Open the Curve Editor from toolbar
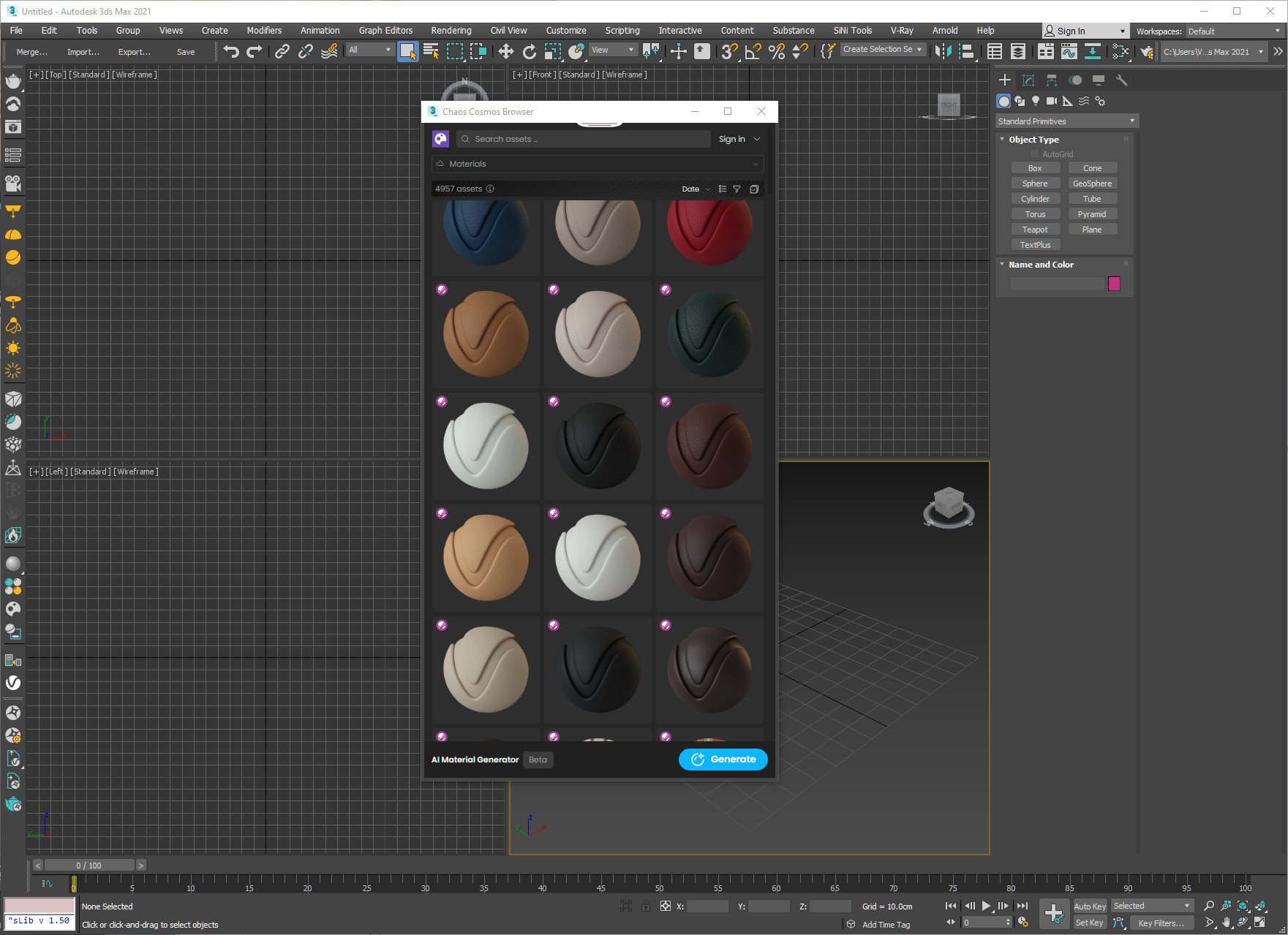Viewport: 1288px width, 935px height. click(1069, 51)
